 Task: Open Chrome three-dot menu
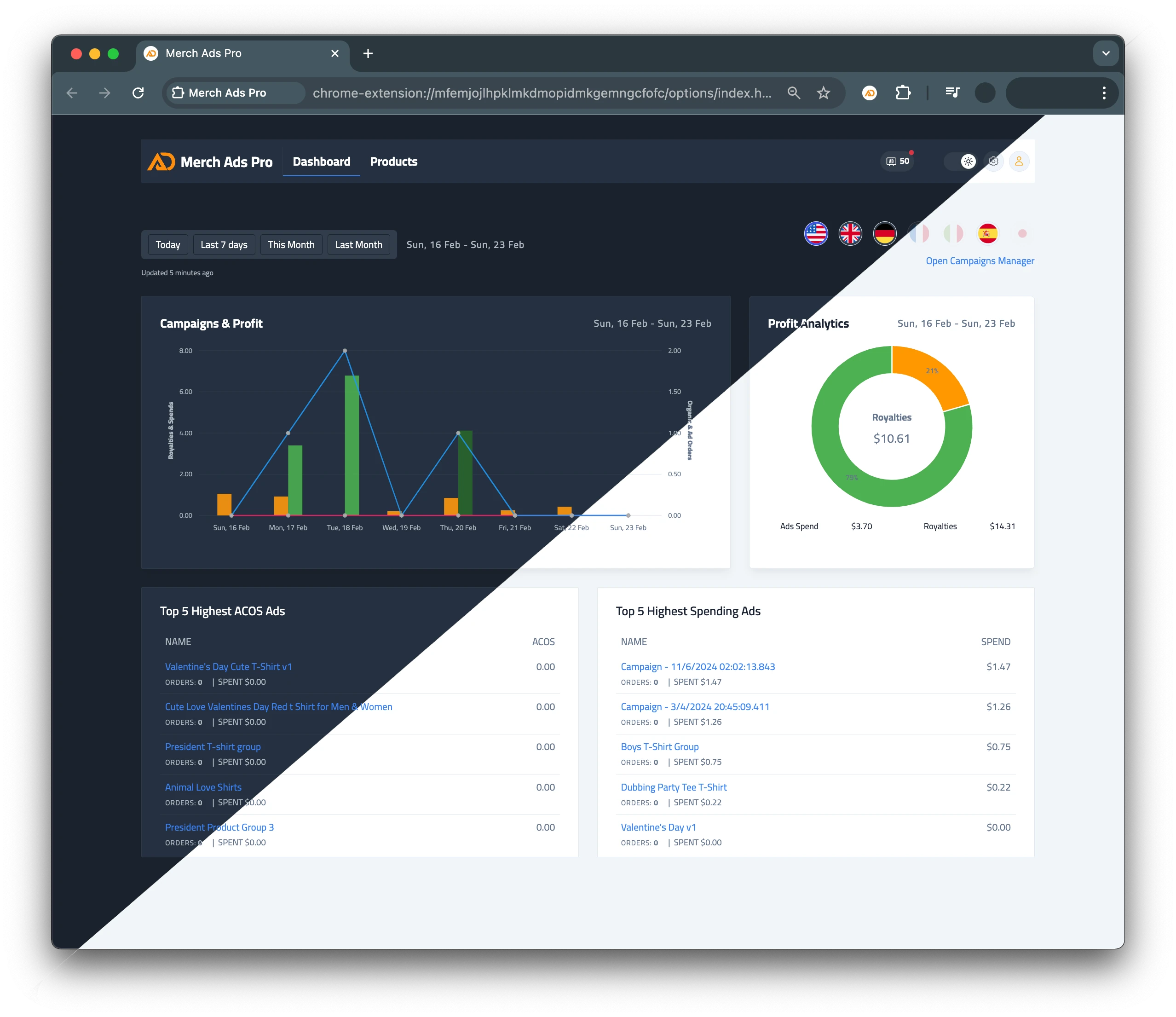[x=1104, y=92]
